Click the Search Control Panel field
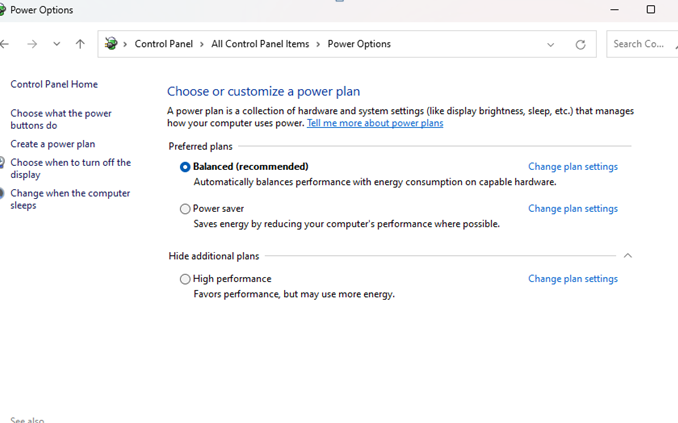The width and height of the screenshot is (678, 423). point(640,44)
